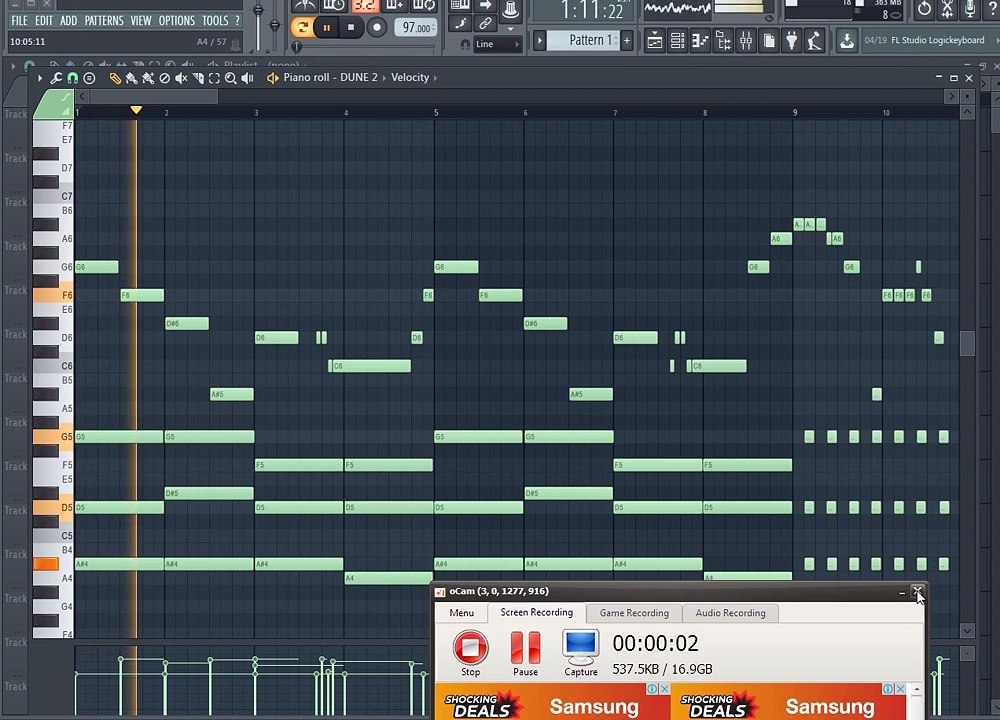Toggle the metronome button
The image size is (1000, 720).
point(305,6)
